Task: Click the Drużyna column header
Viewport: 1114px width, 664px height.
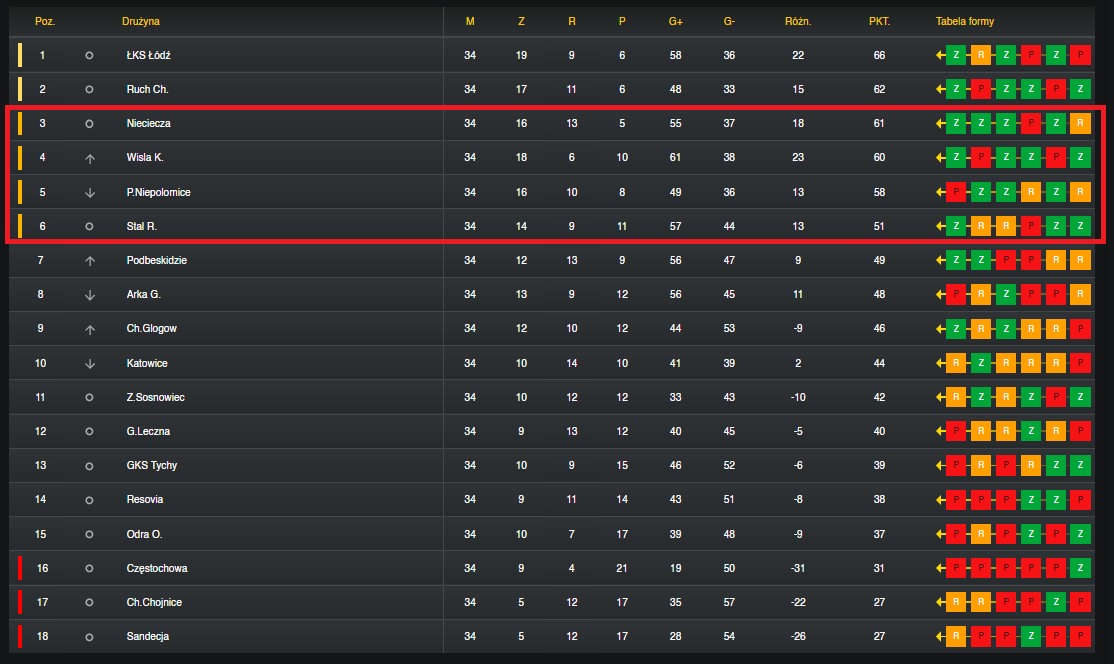Action: [x=141, y=21]
